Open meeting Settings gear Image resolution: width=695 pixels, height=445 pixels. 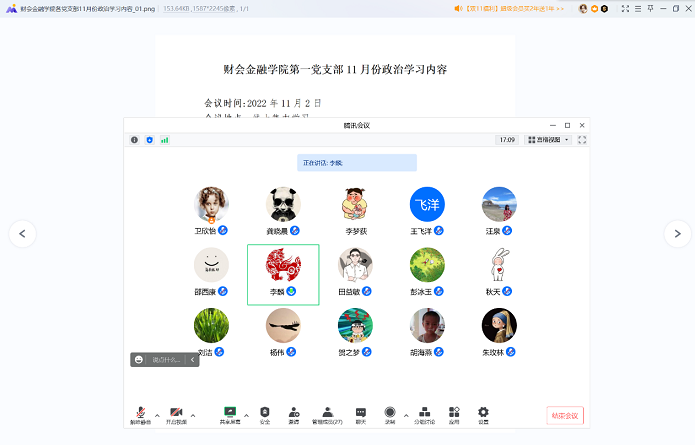tap(483, 413)
